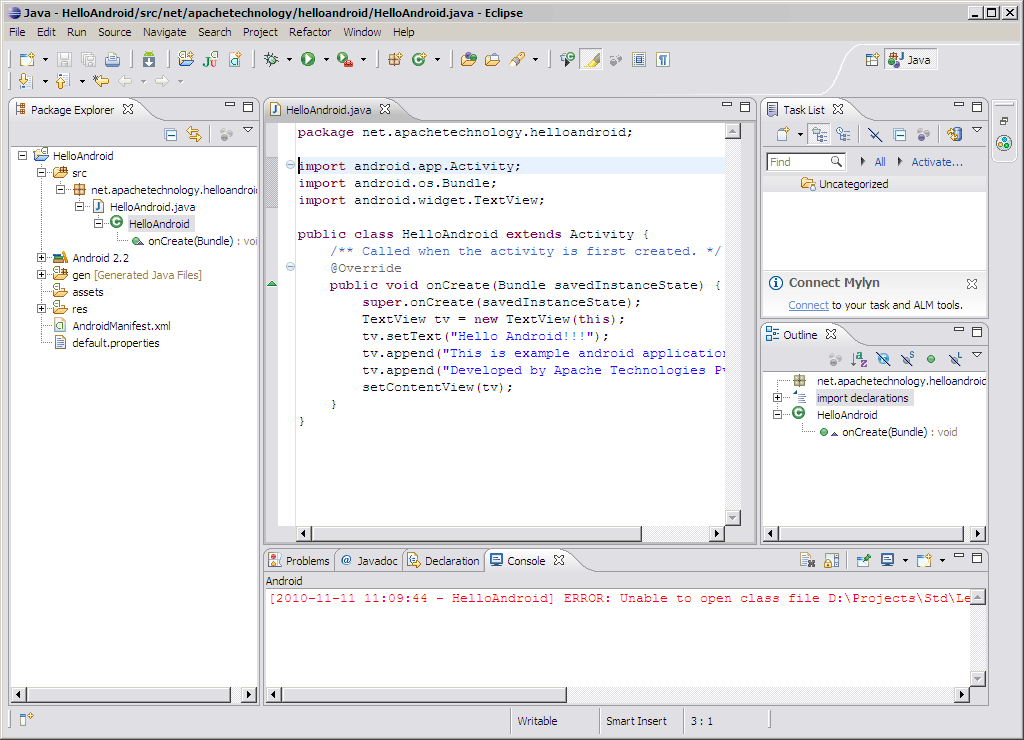This screenshot has width=1024, height=740.
Task: Toggle Categorized presentation in Task List
Action: 819,135
